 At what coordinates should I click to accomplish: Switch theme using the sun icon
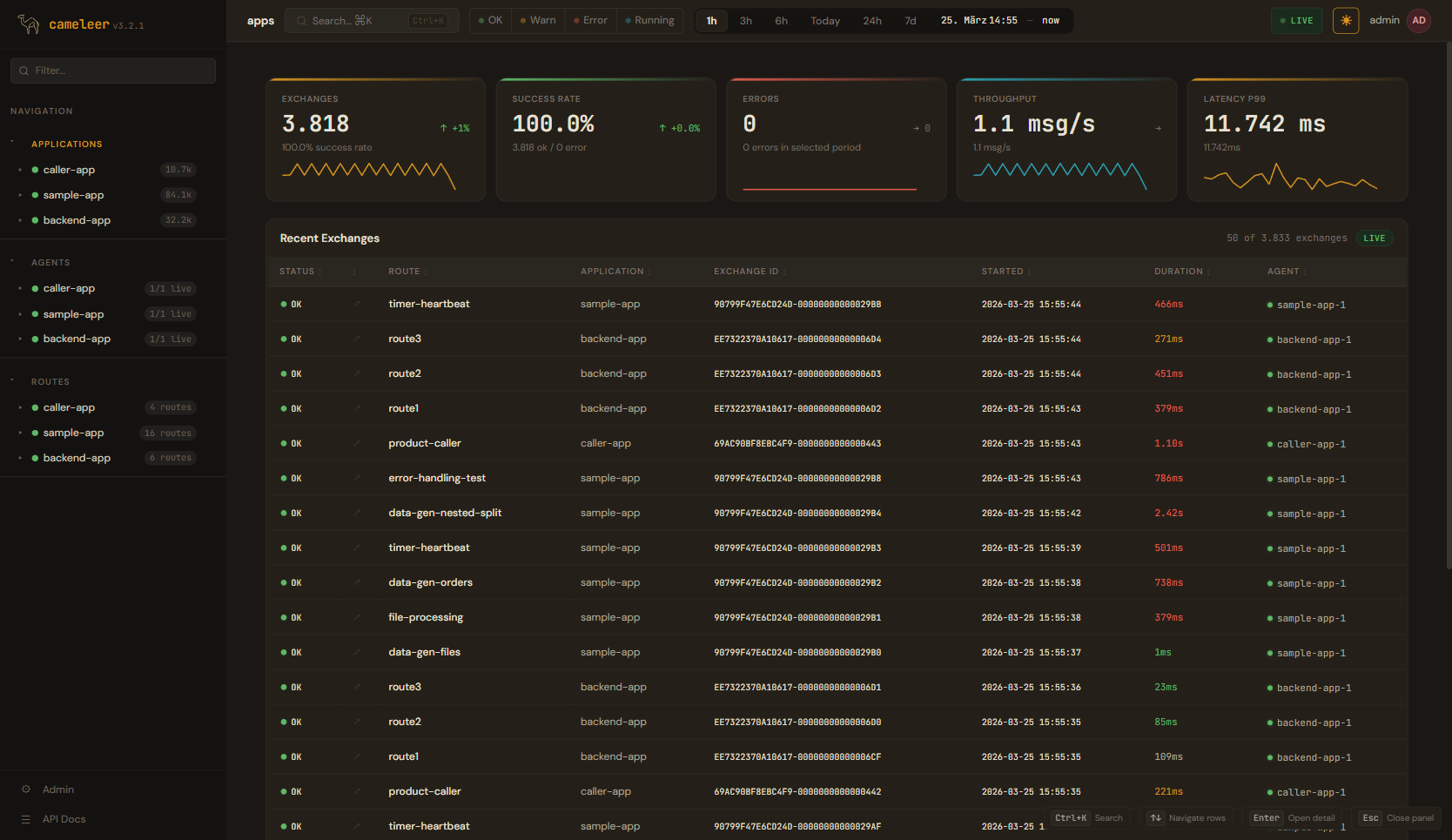coord(1345,20)
